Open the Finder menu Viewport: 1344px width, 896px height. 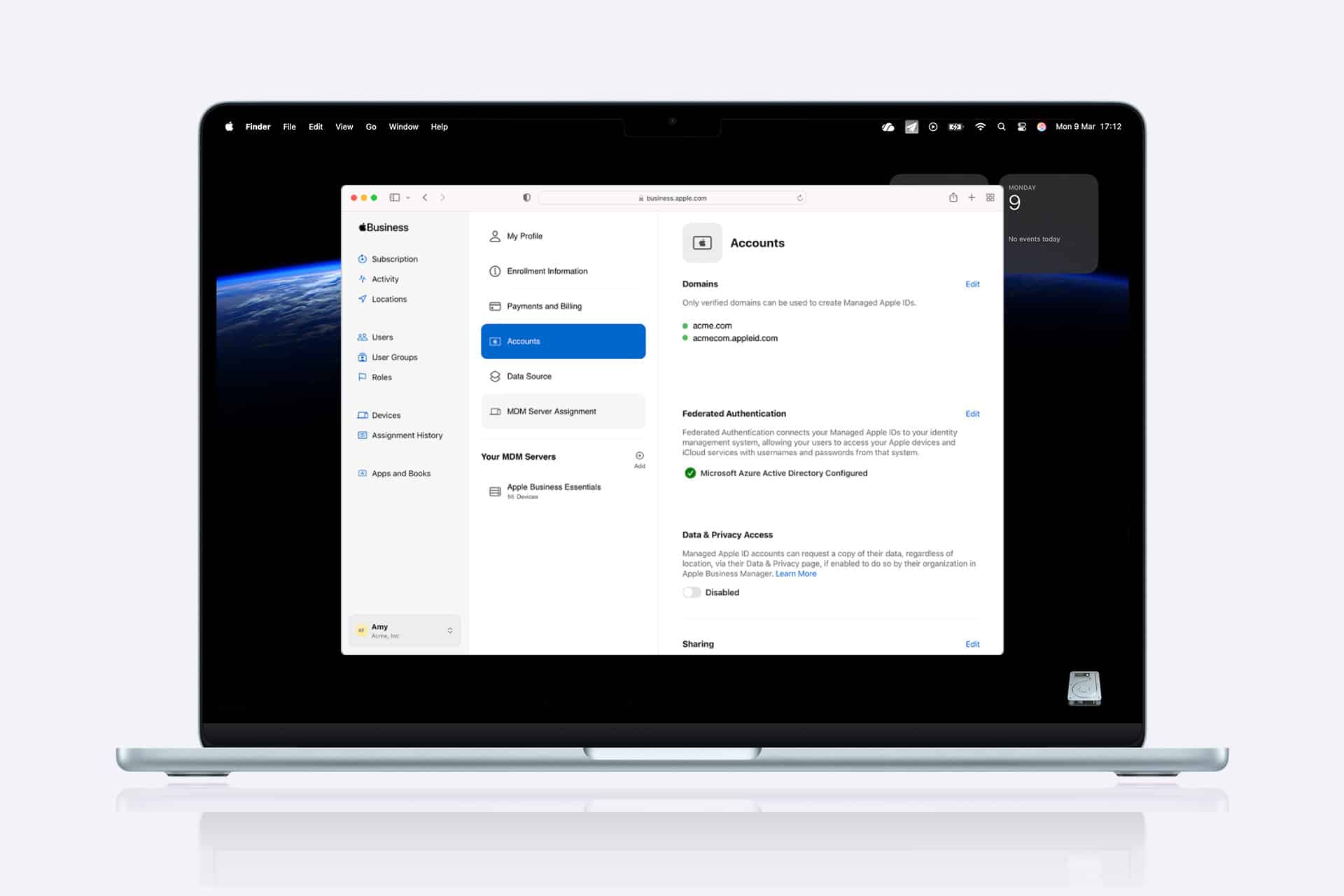(x=258, y=127)
